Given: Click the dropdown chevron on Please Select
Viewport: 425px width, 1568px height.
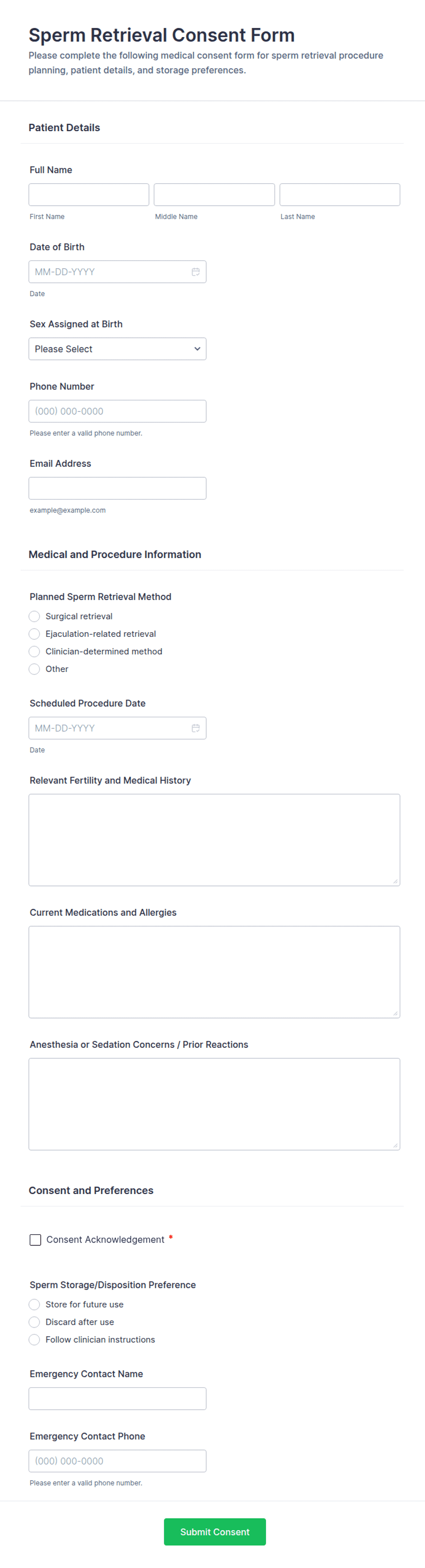Looking at the screenshot, I should 197,348.
